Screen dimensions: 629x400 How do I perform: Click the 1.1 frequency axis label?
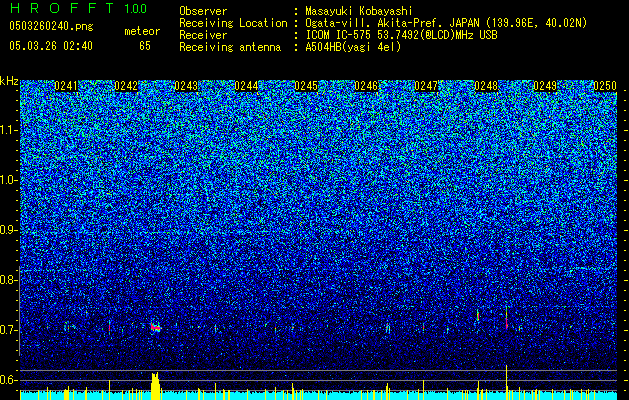click(9, 130)
